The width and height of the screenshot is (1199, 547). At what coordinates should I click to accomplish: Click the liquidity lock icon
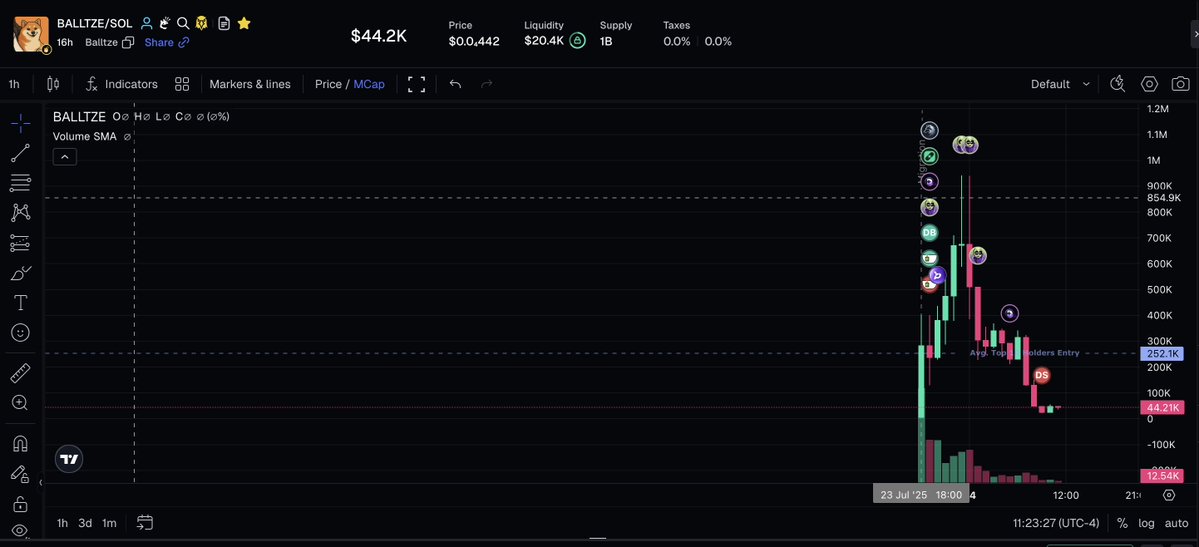(577, 41)
